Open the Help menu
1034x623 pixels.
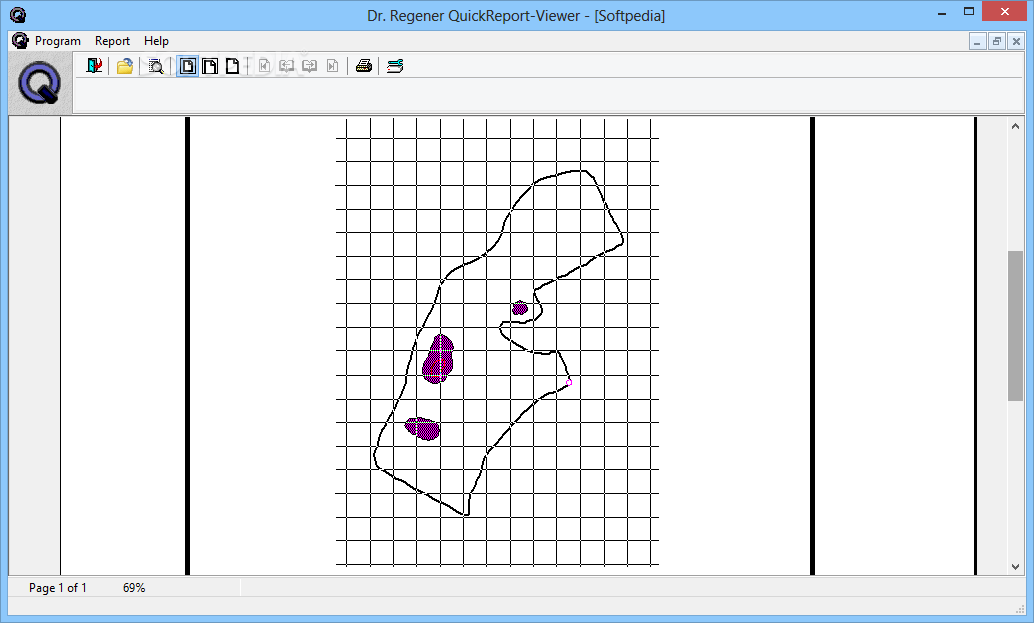click(x=156, y=41)
